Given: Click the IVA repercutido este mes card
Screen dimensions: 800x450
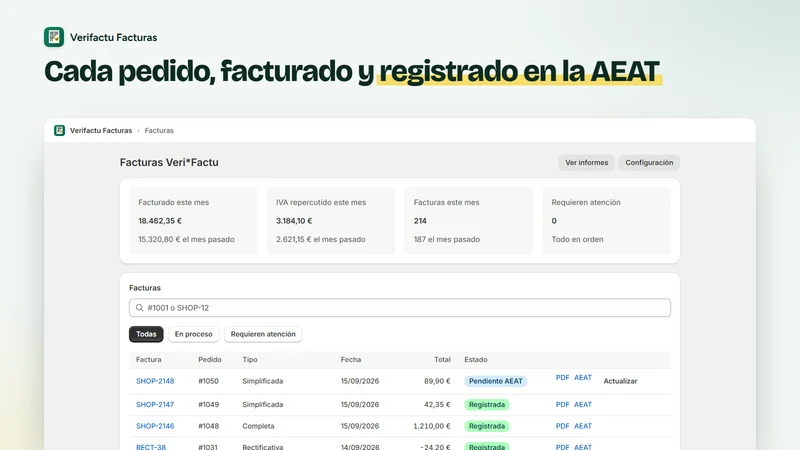Looking at the screenshot, I should point(331,220).
